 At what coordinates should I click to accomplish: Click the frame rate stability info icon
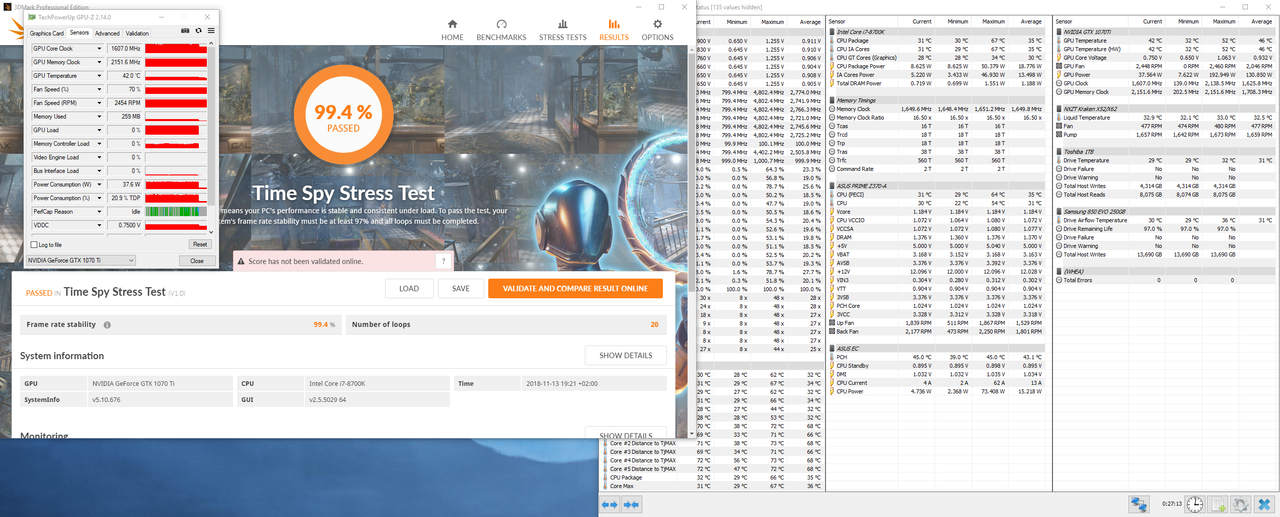click(107, 325)
